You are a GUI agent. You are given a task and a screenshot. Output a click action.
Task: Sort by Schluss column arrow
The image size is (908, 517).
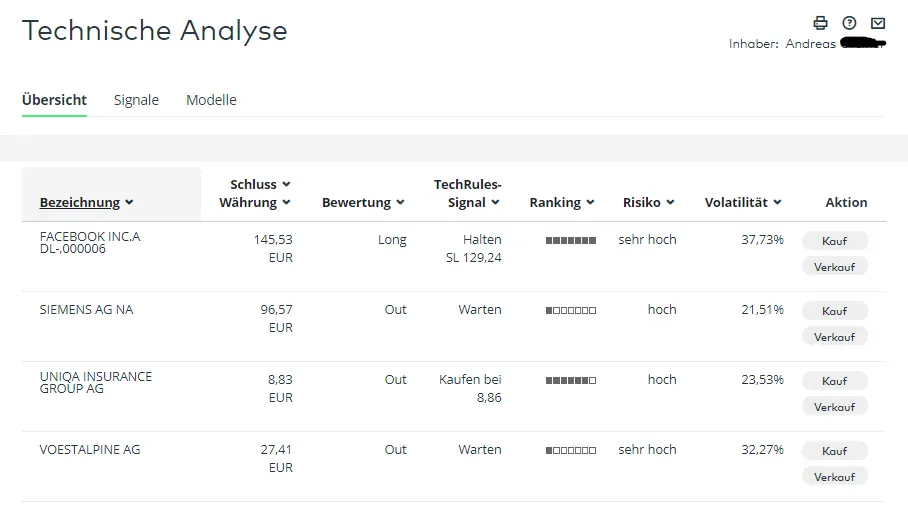click(286, 184)
